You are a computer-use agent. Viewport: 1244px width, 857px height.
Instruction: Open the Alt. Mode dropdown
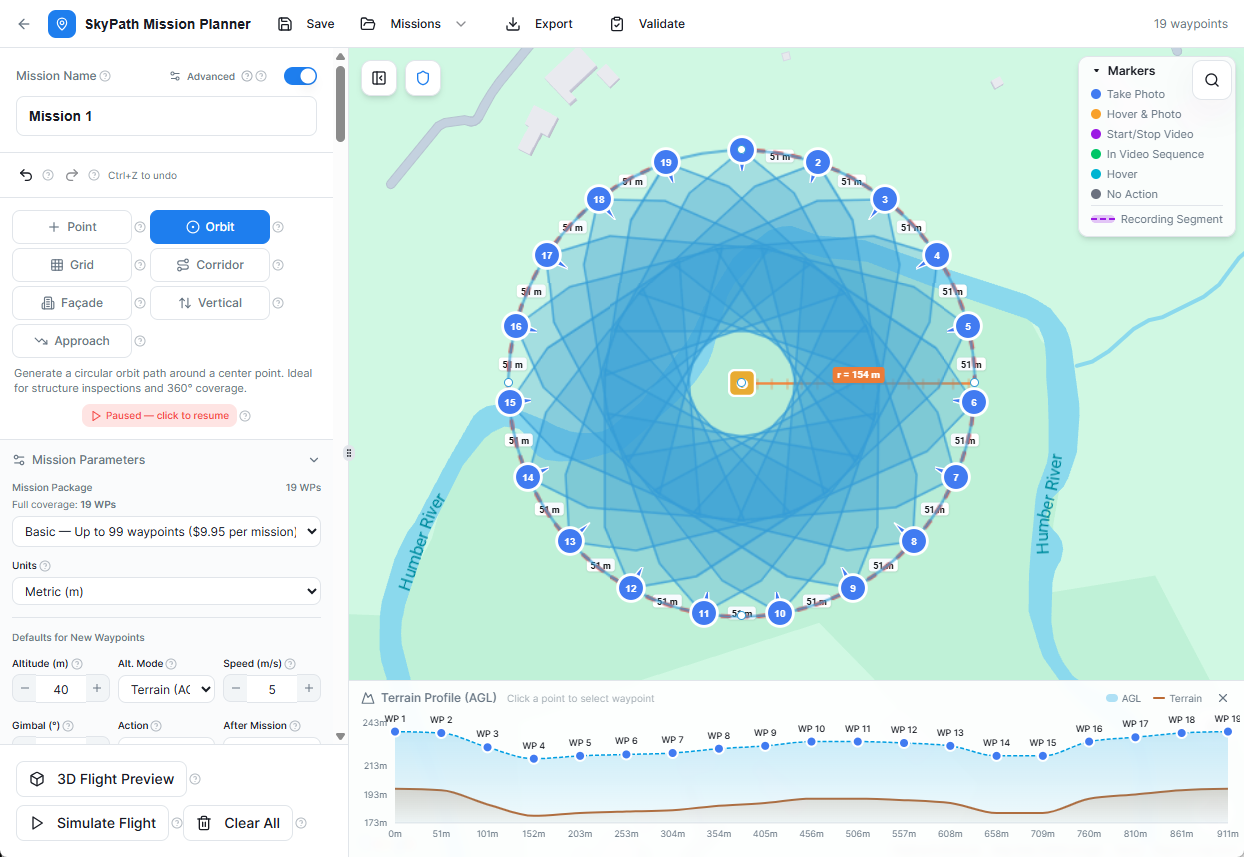coord(166,689)
